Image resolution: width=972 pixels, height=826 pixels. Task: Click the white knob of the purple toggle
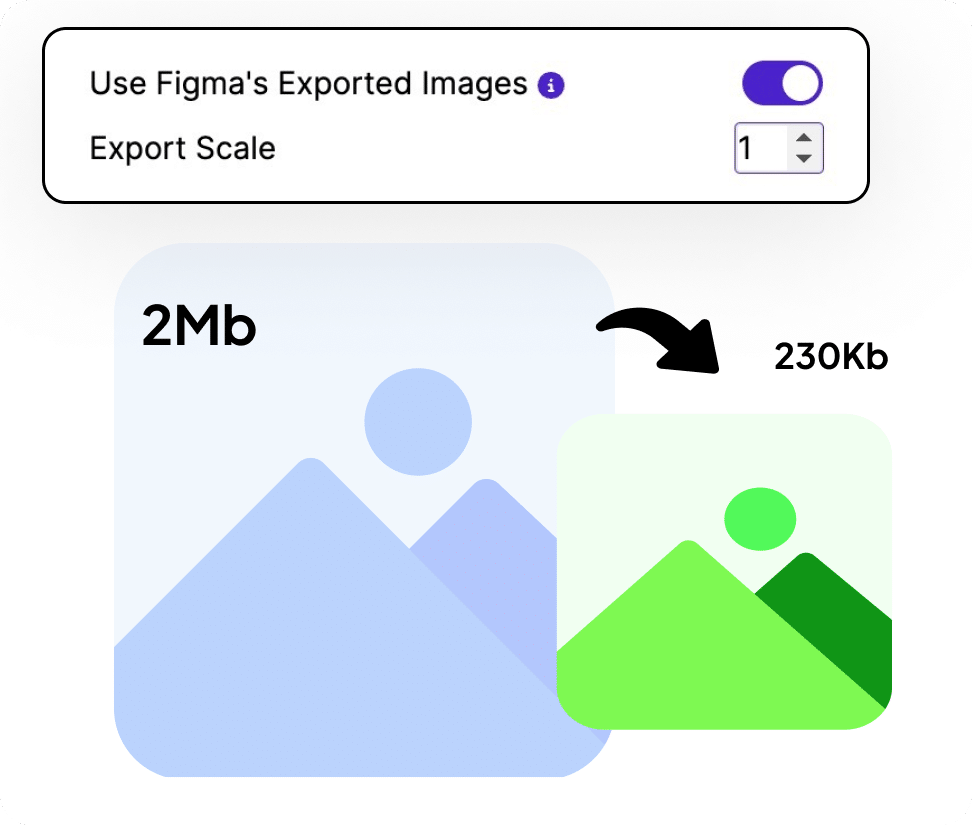[x=800, y=83]
